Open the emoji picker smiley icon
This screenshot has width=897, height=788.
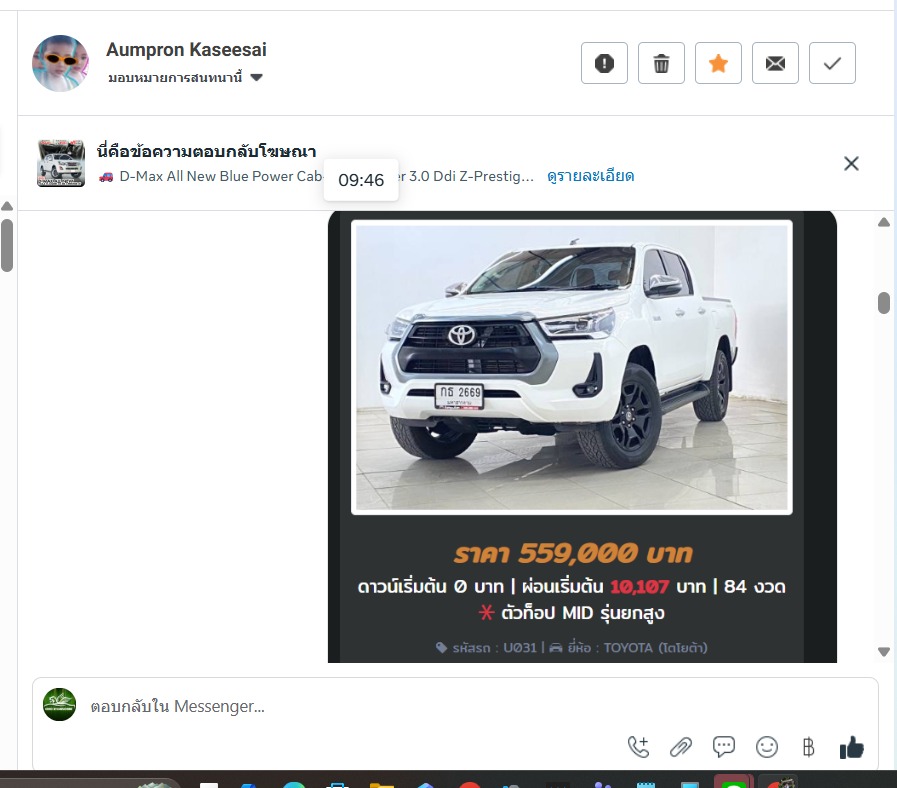[x=767, y=747]
